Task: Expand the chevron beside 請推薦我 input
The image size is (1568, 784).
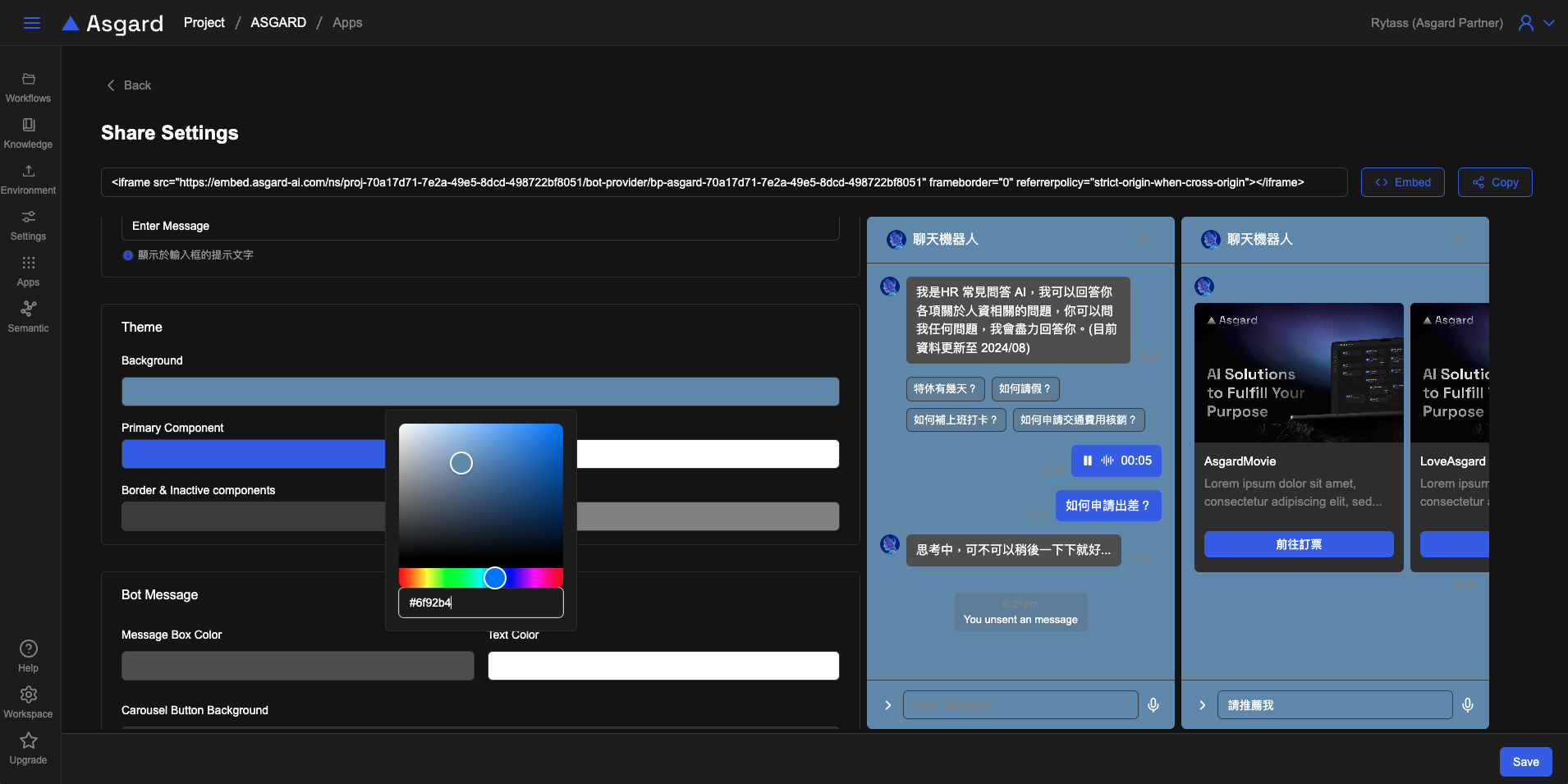Action: (x=1202, y=705)
